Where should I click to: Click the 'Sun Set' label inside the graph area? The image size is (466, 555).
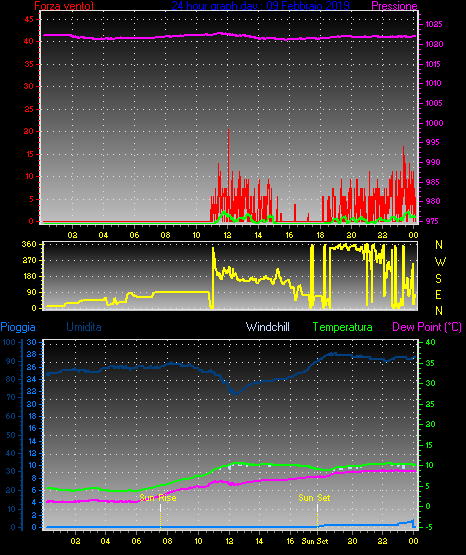click(x=314, y=498)
